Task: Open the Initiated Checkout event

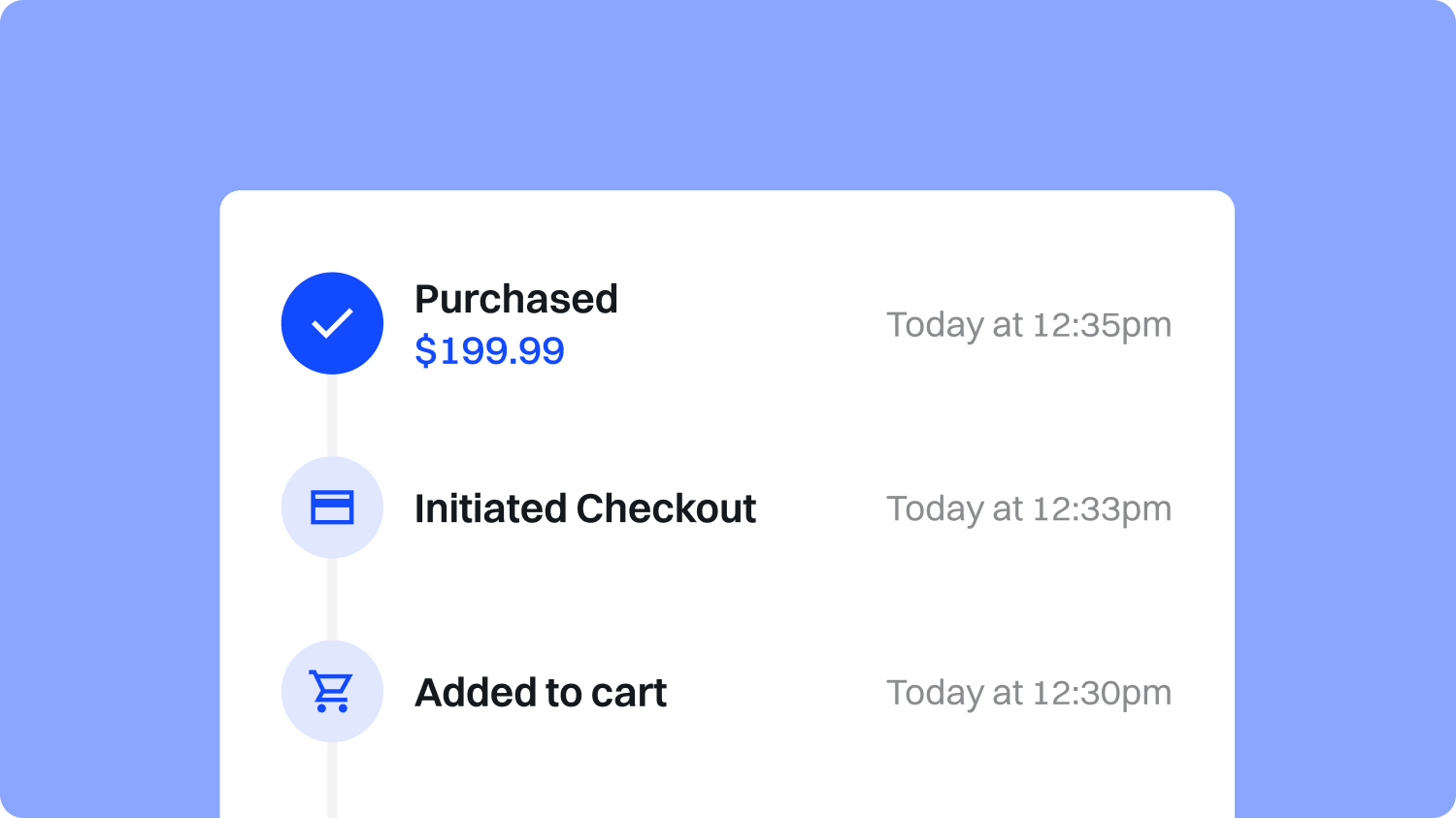Action: pyautogui.click(x=584, y=508)
